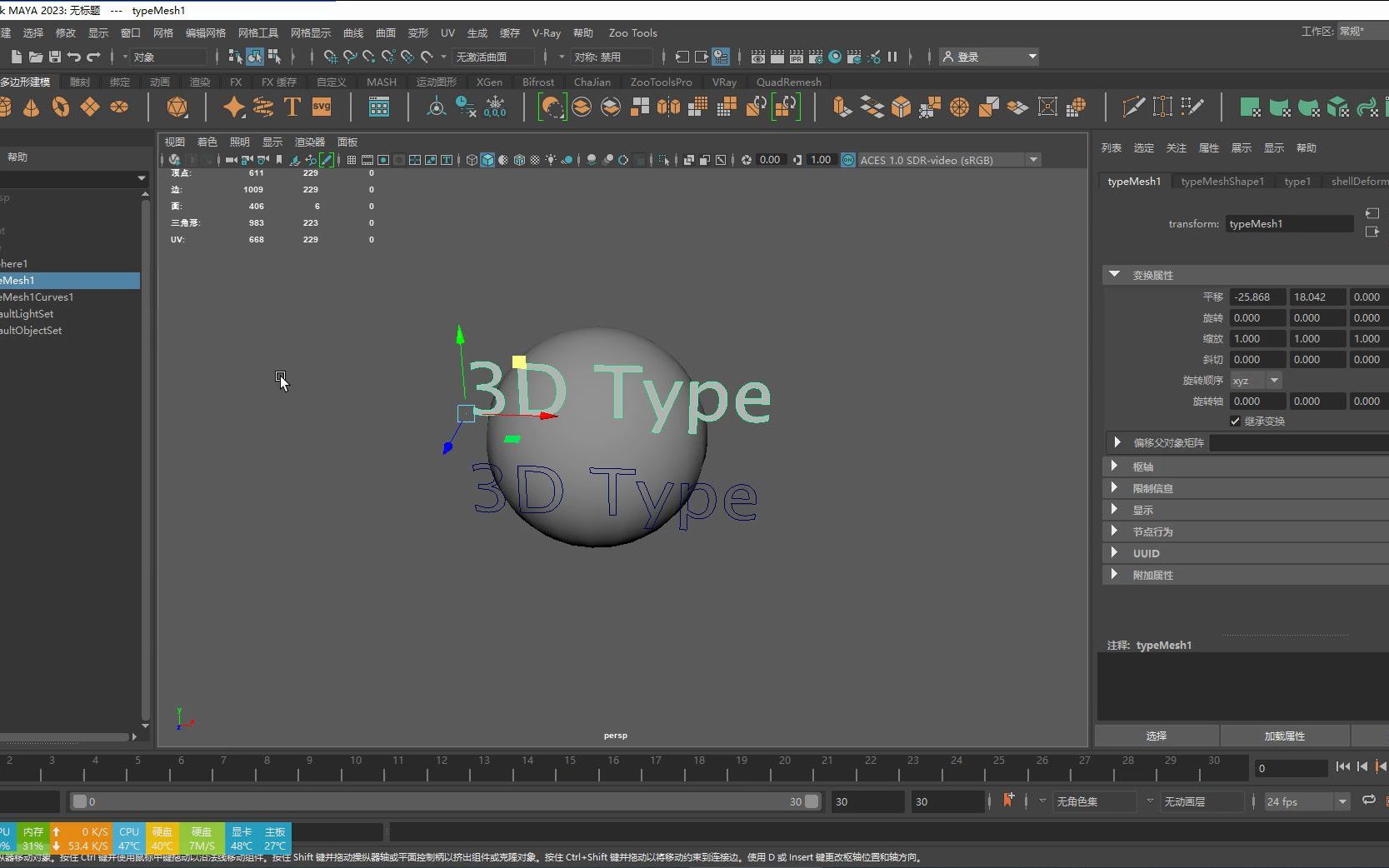Open Hypershade blue sphere icon
This screenshot has width=1389, height=868.
835,57
